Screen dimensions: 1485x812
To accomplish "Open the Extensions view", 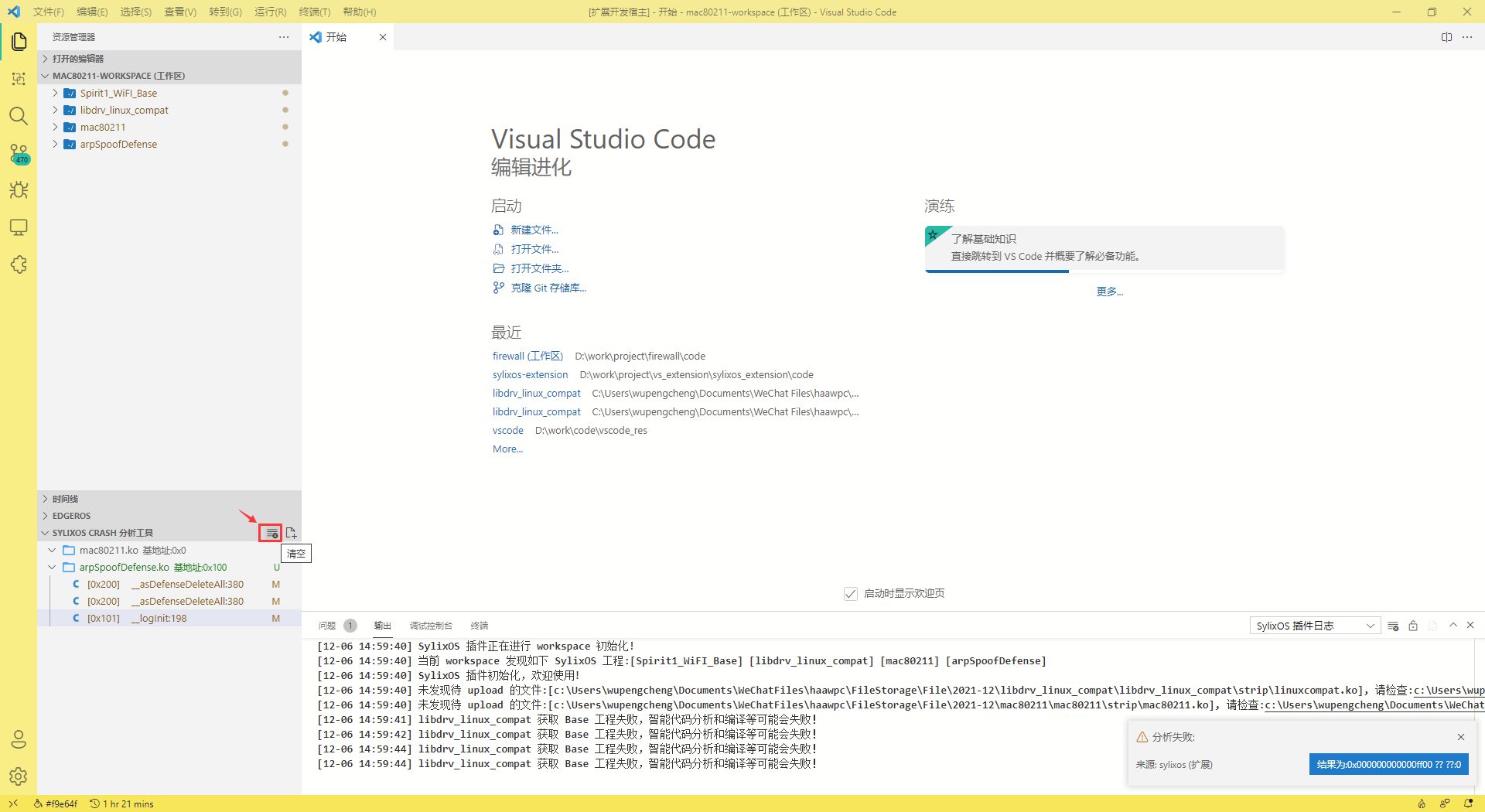I will pyautogui.click(x=19, y=264).
